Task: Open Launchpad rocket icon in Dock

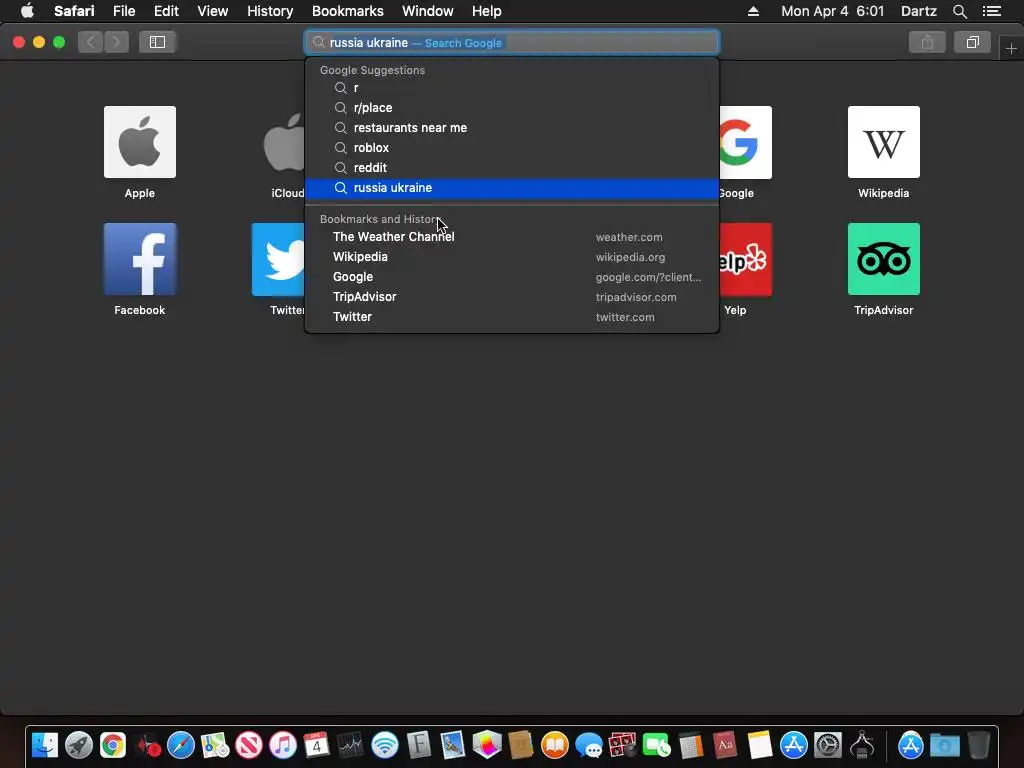Action: click(x=79, y=745)
